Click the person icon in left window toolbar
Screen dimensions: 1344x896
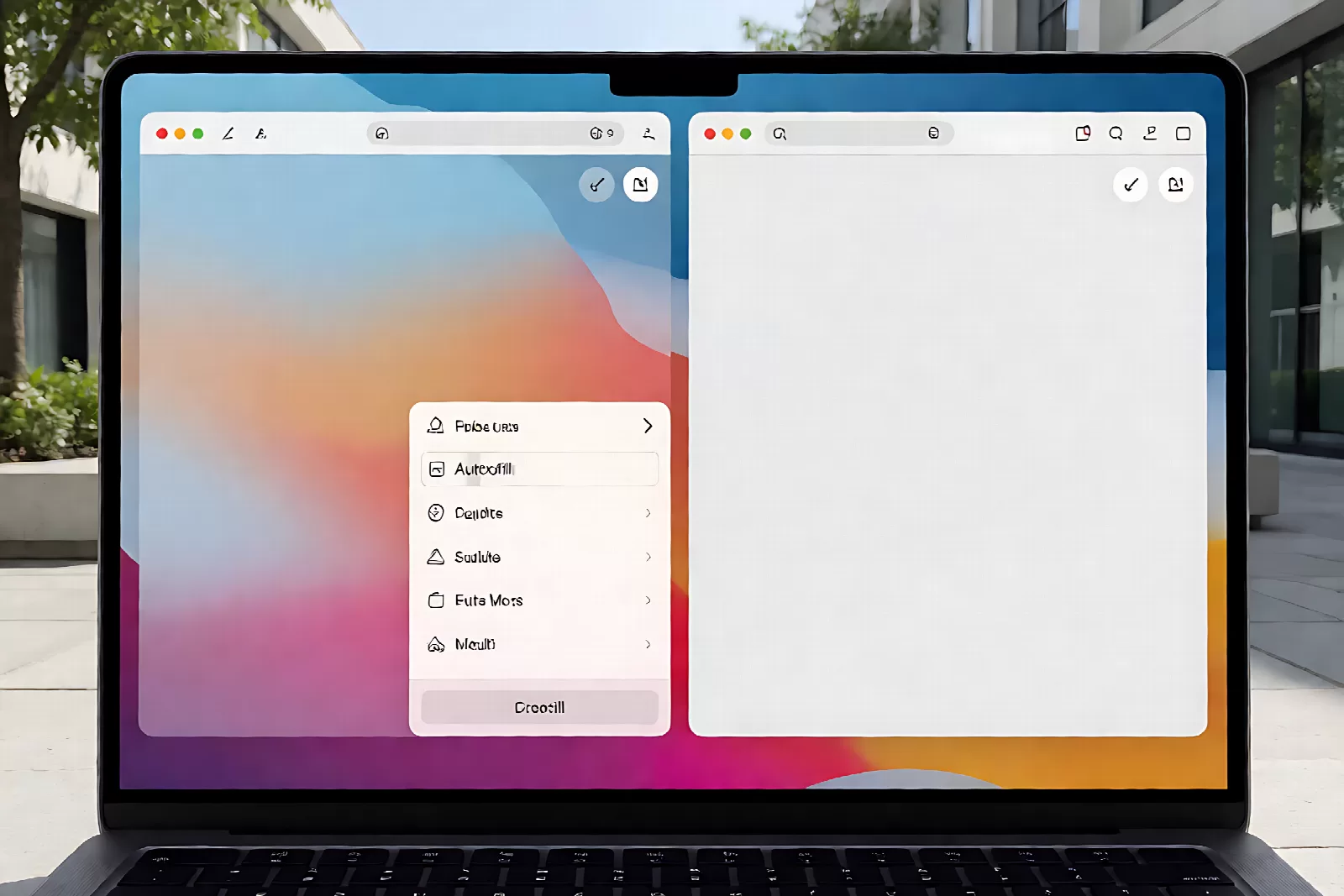click(x=648, y=134)
